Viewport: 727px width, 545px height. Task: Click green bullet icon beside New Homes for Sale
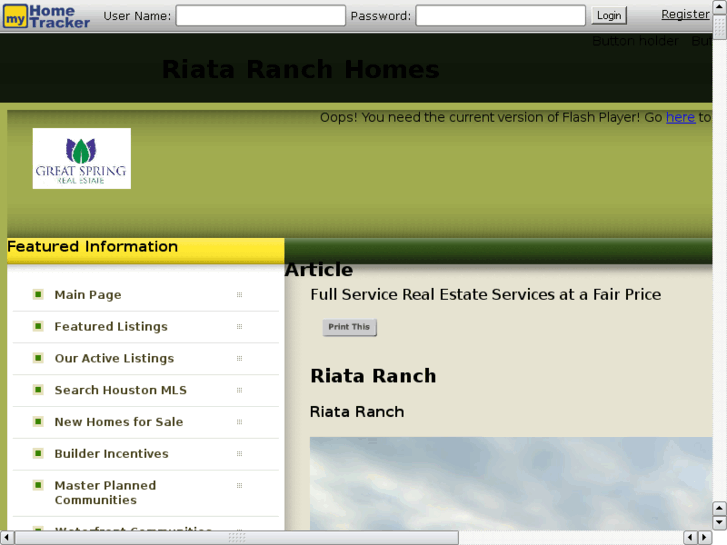coord(38,421)
